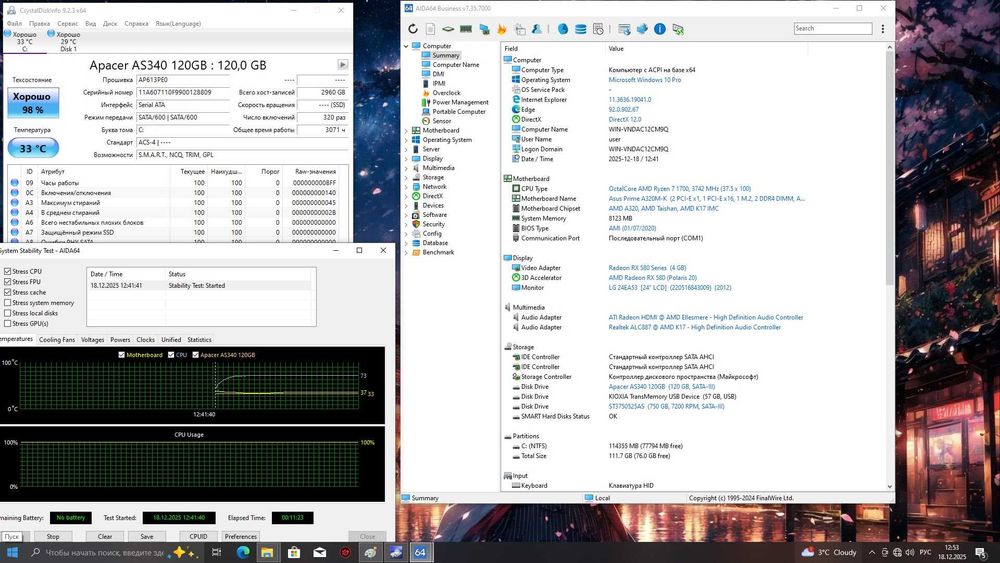The image size is (1000, 563).
Task: Click the three-dot menu beside Search in AIDA64
Action: click(883, 29)
